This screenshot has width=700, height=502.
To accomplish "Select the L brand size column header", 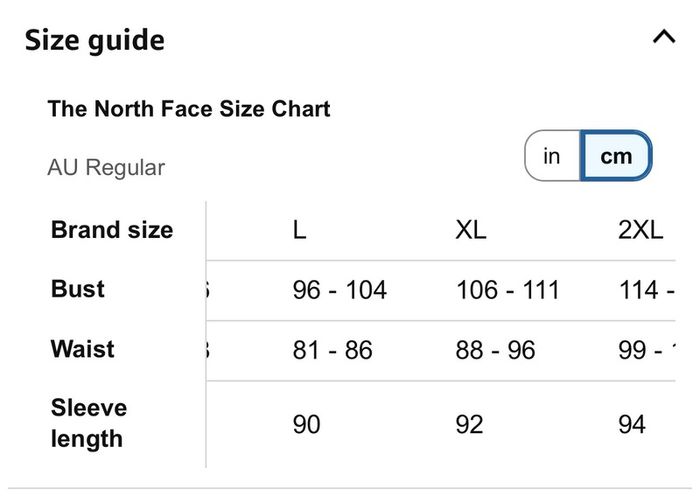I will pyautogui.click(x=300, y=230).
